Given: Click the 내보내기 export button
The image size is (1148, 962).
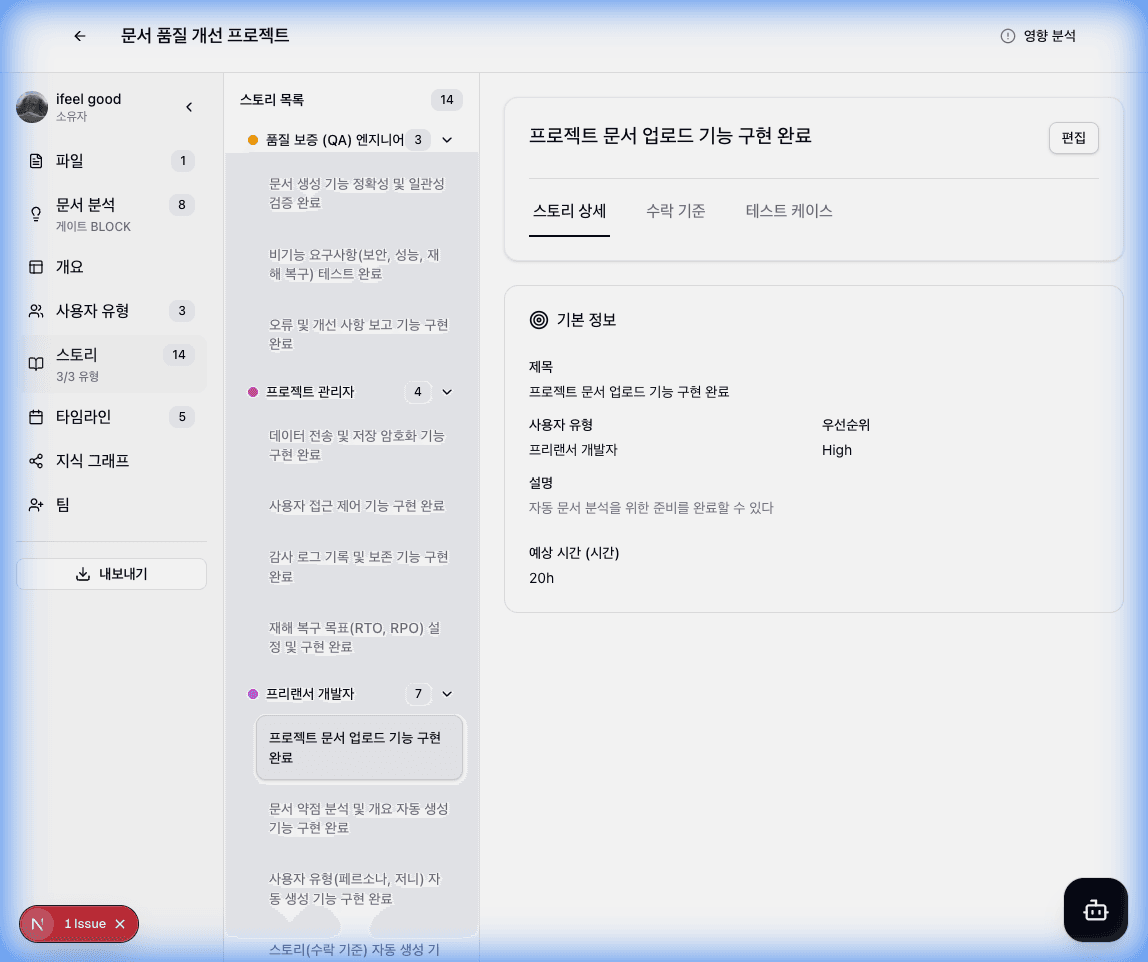Looking at the screenshot, I should 111,574.
